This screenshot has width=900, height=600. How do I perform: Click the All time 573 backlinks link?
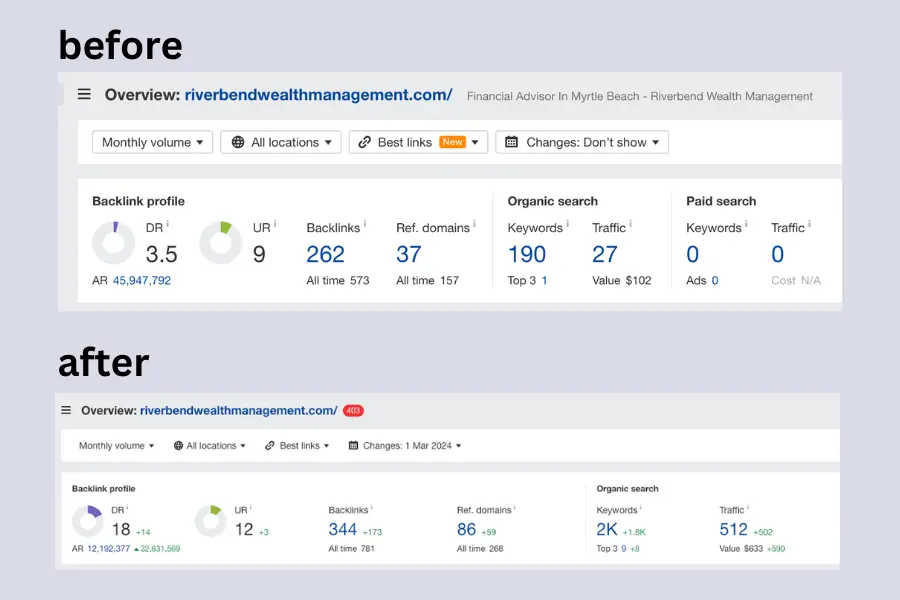(339, 280)
